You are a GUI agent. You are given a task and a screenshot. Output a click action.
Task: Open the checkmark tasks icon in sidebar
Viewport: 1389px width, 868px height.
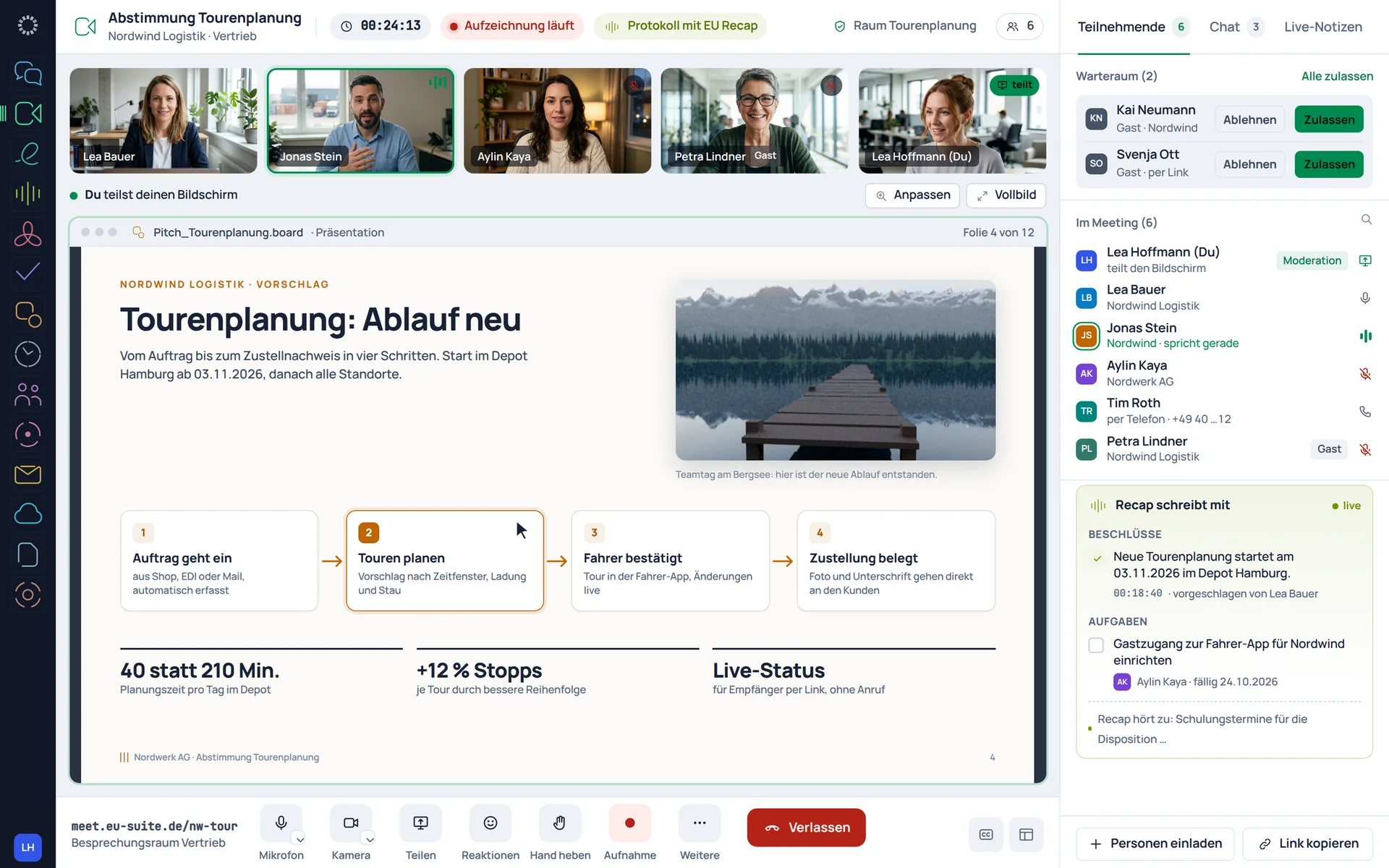pyautogui.click(x=27, y=273)
